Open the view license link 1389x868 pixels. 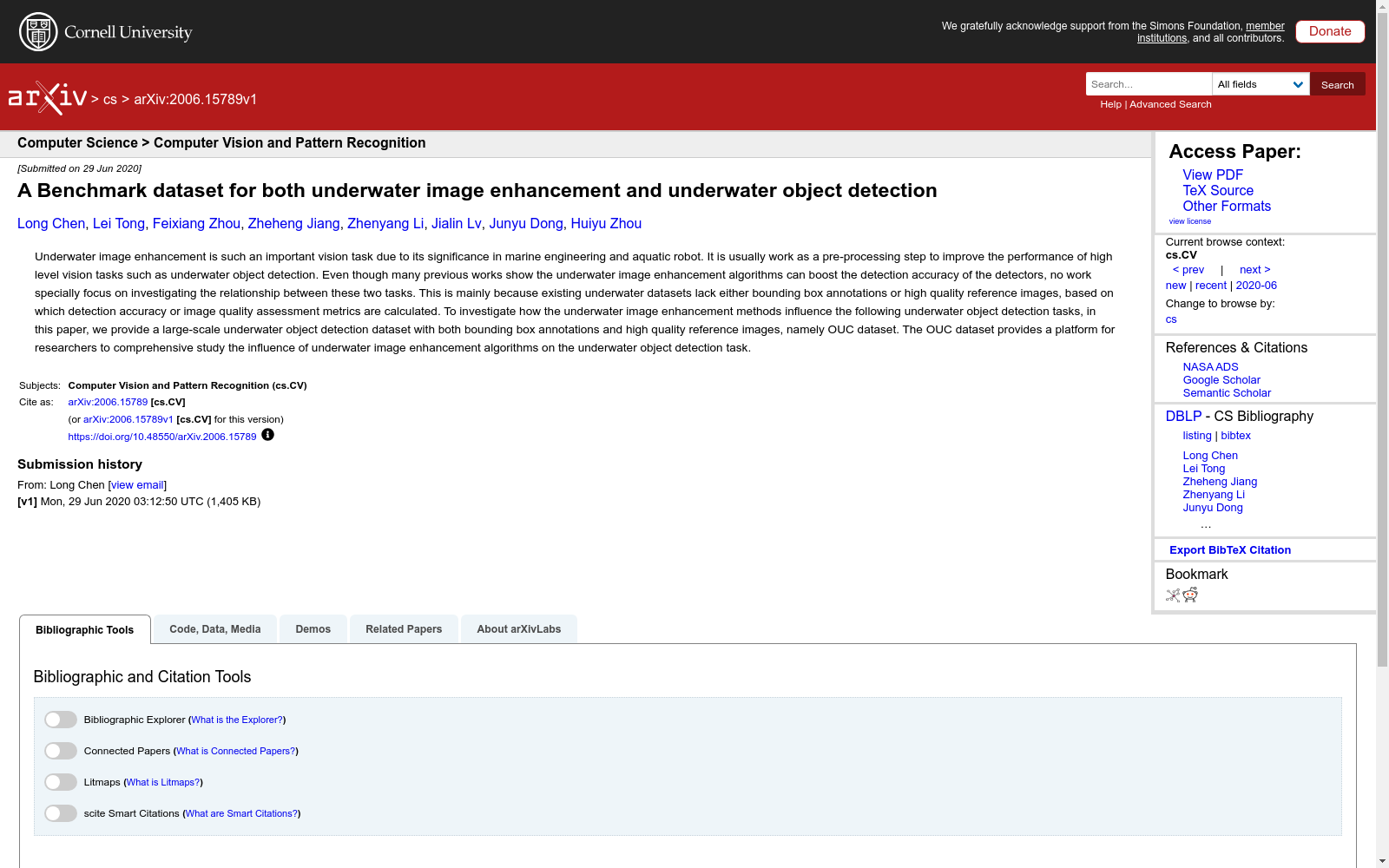1189,221
